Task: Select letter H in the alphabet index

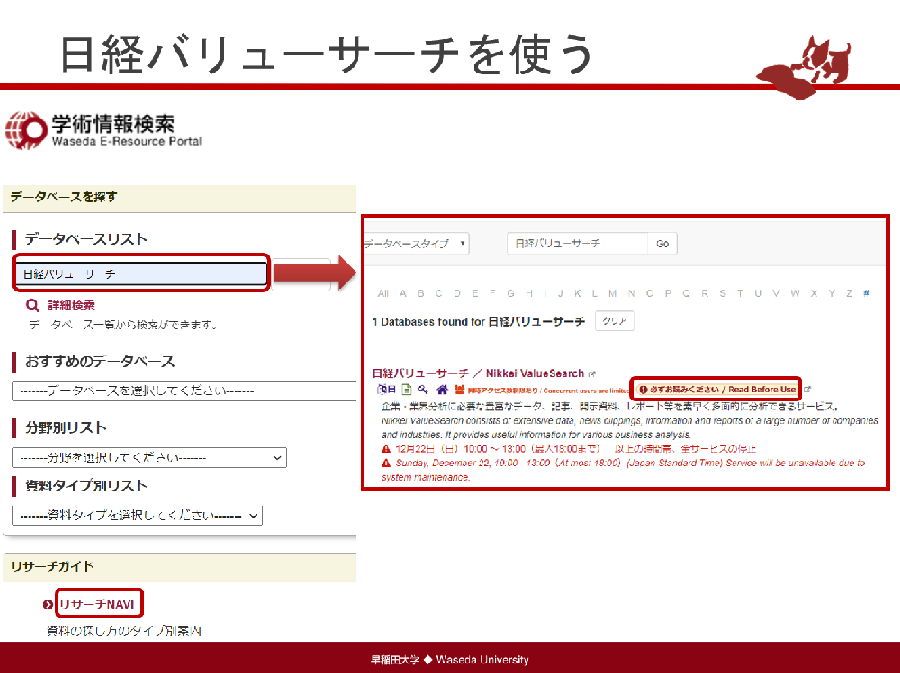Action: click(530, 294)
